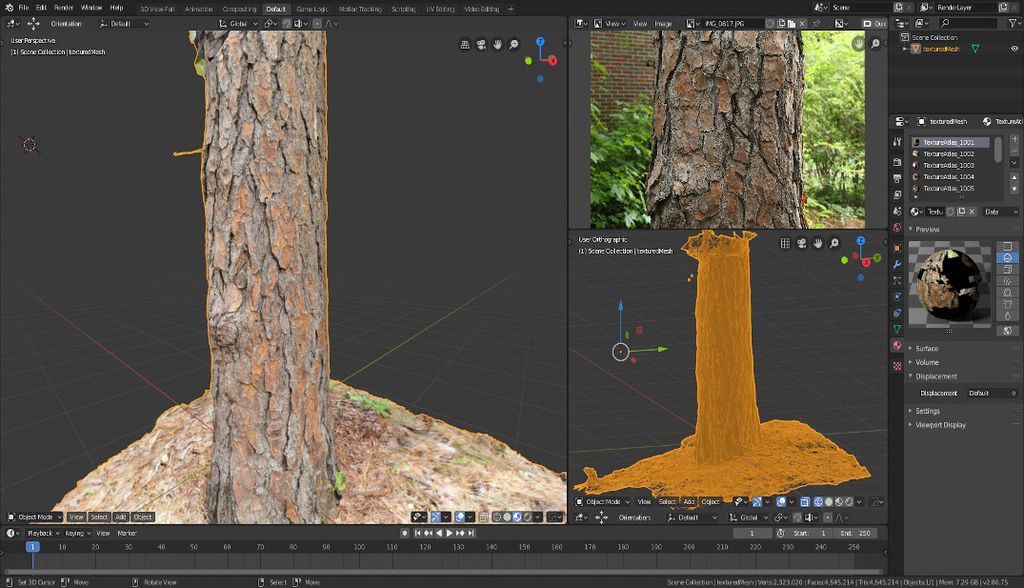Click the plus button to add a texture slot

(1013, 139)
